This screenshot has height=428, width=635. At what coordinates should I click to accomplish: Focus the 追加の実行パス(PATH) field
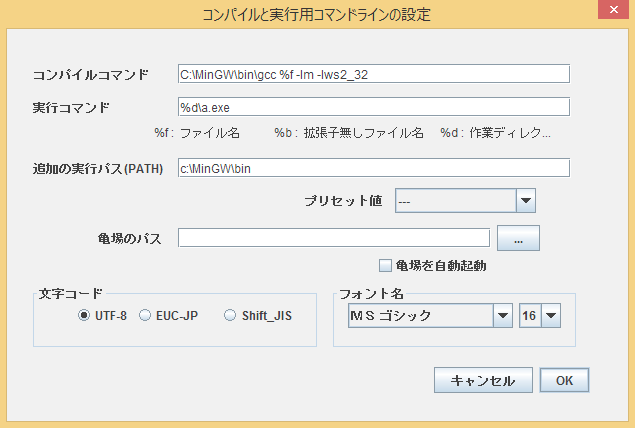(373, 168)
